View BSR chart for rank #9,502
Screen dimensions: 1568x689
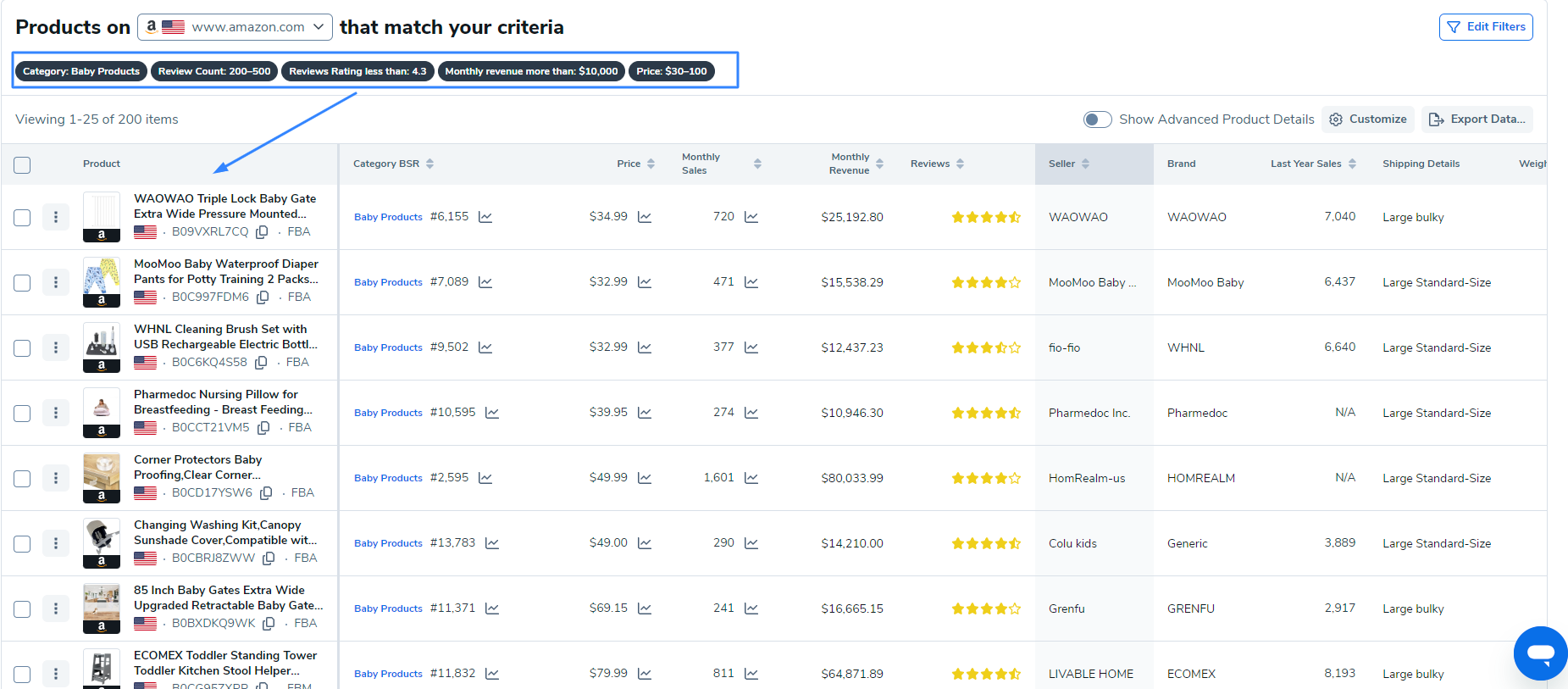[x=485, y=347]
